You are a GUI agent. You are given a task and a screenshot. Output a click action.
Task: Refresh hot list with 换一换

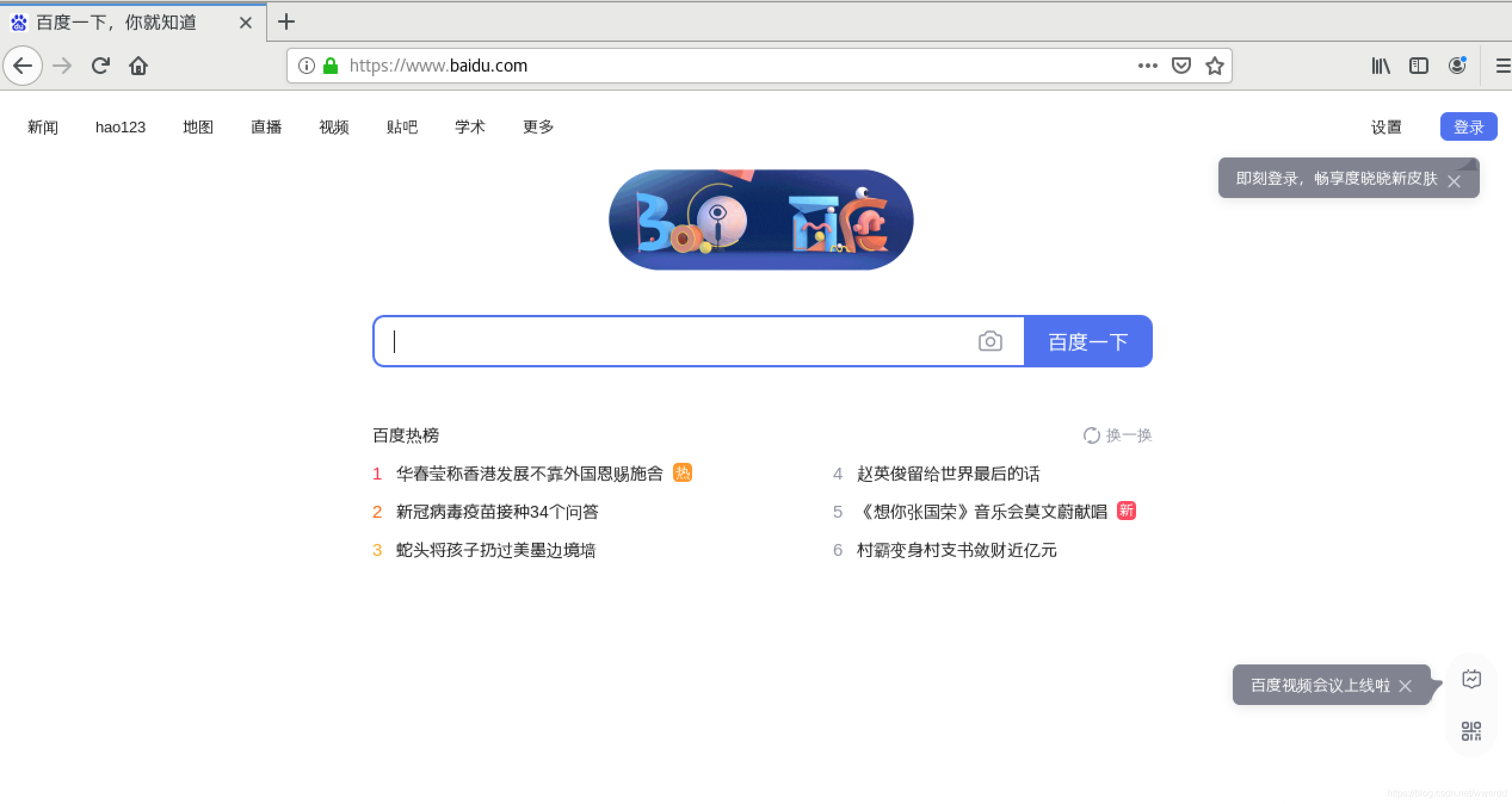pyautogui.click(x=1118, y=435)
